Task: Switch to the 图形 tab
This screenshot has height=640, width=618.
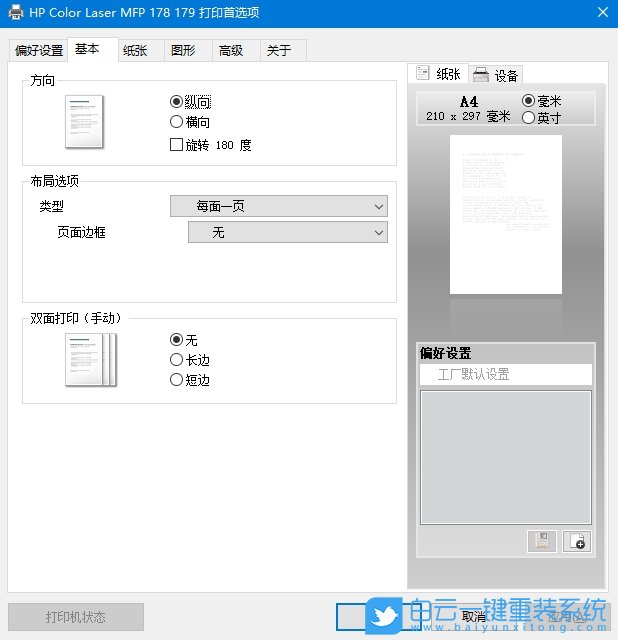Action: click(x=188, y=51)
